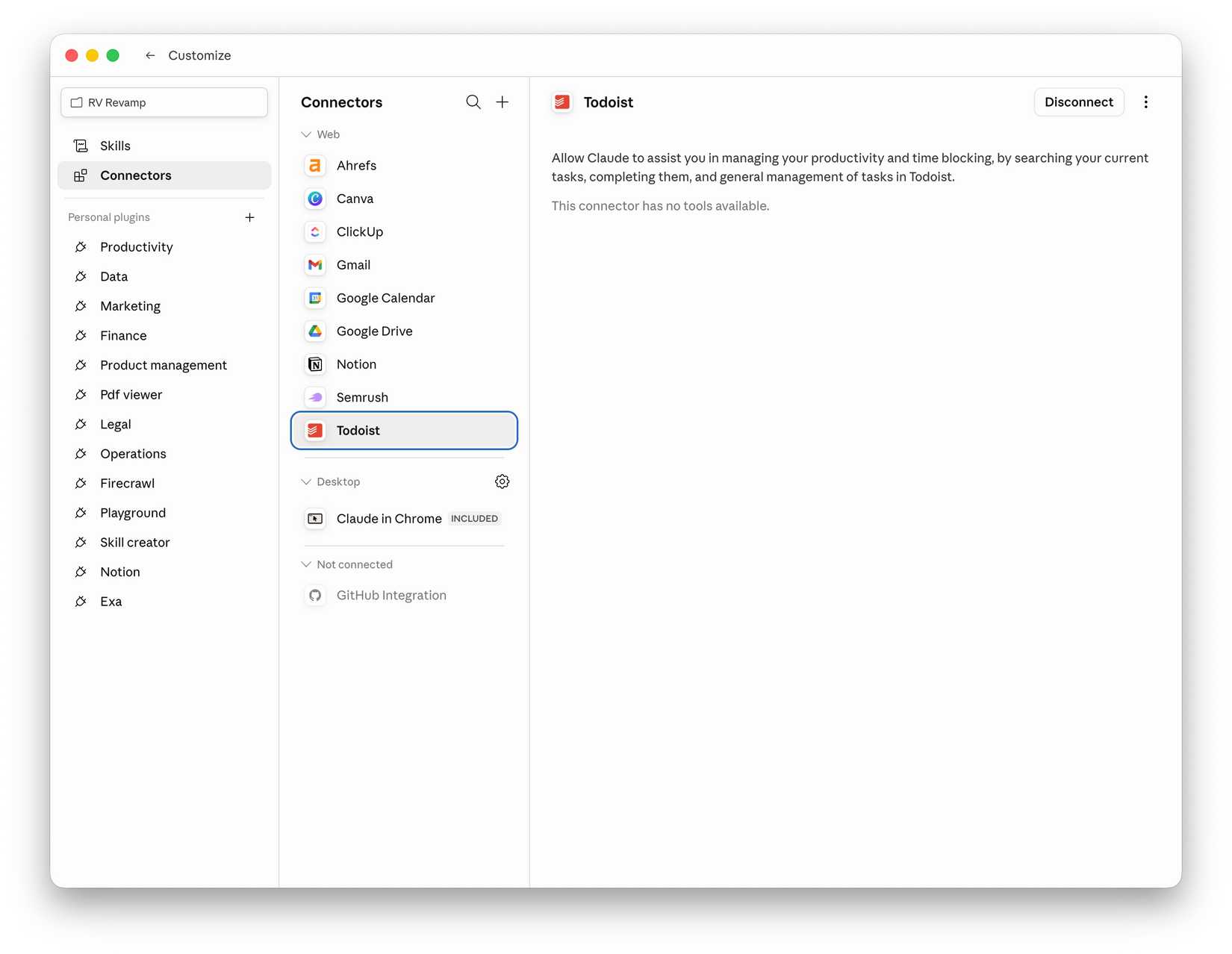Click the Skills icon in sidebar
1232x954 pixels.
click(x=81, y=146)
